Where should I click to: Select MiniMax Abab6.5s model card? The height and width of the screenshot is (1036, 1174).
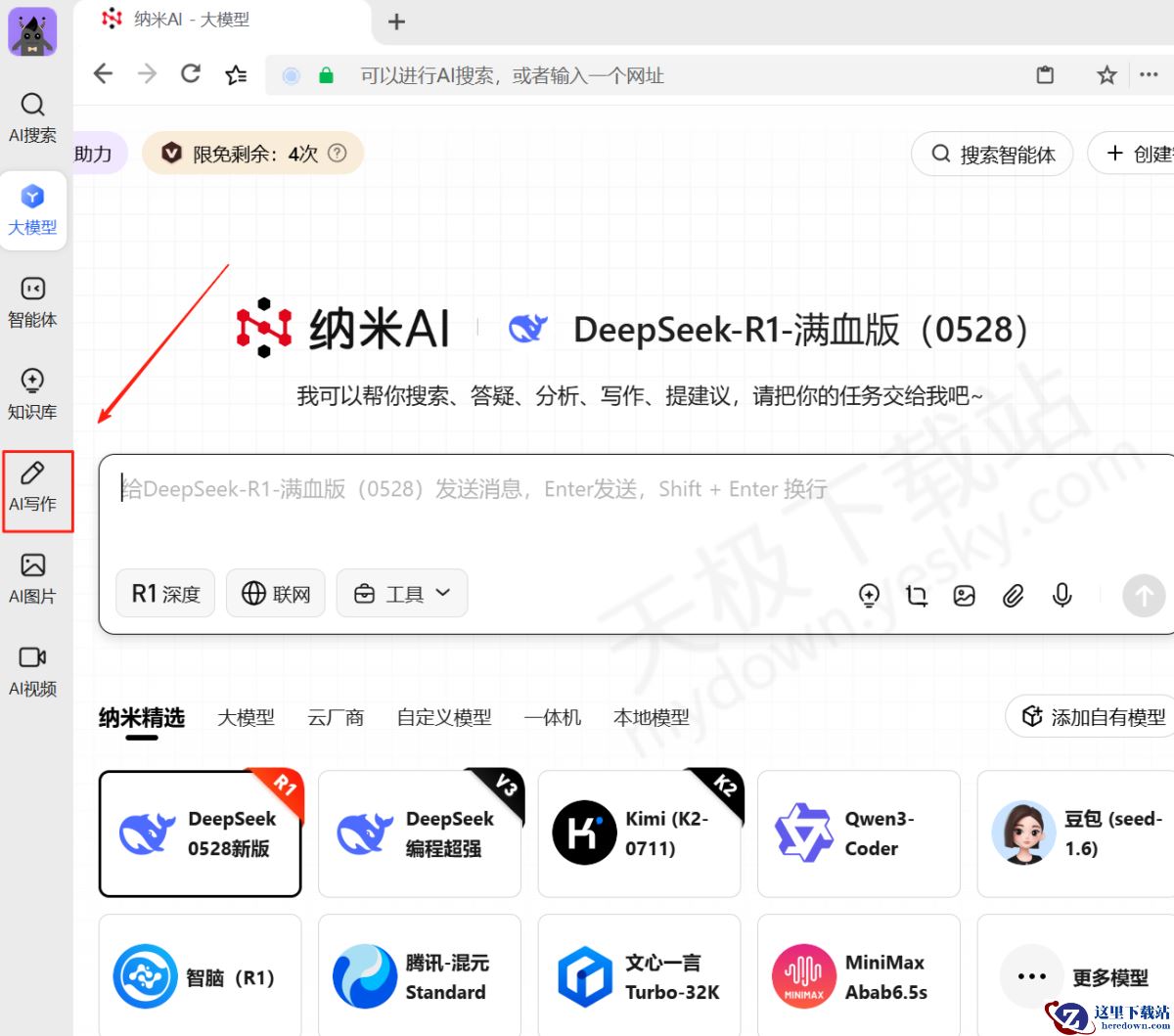coord(859,975)
